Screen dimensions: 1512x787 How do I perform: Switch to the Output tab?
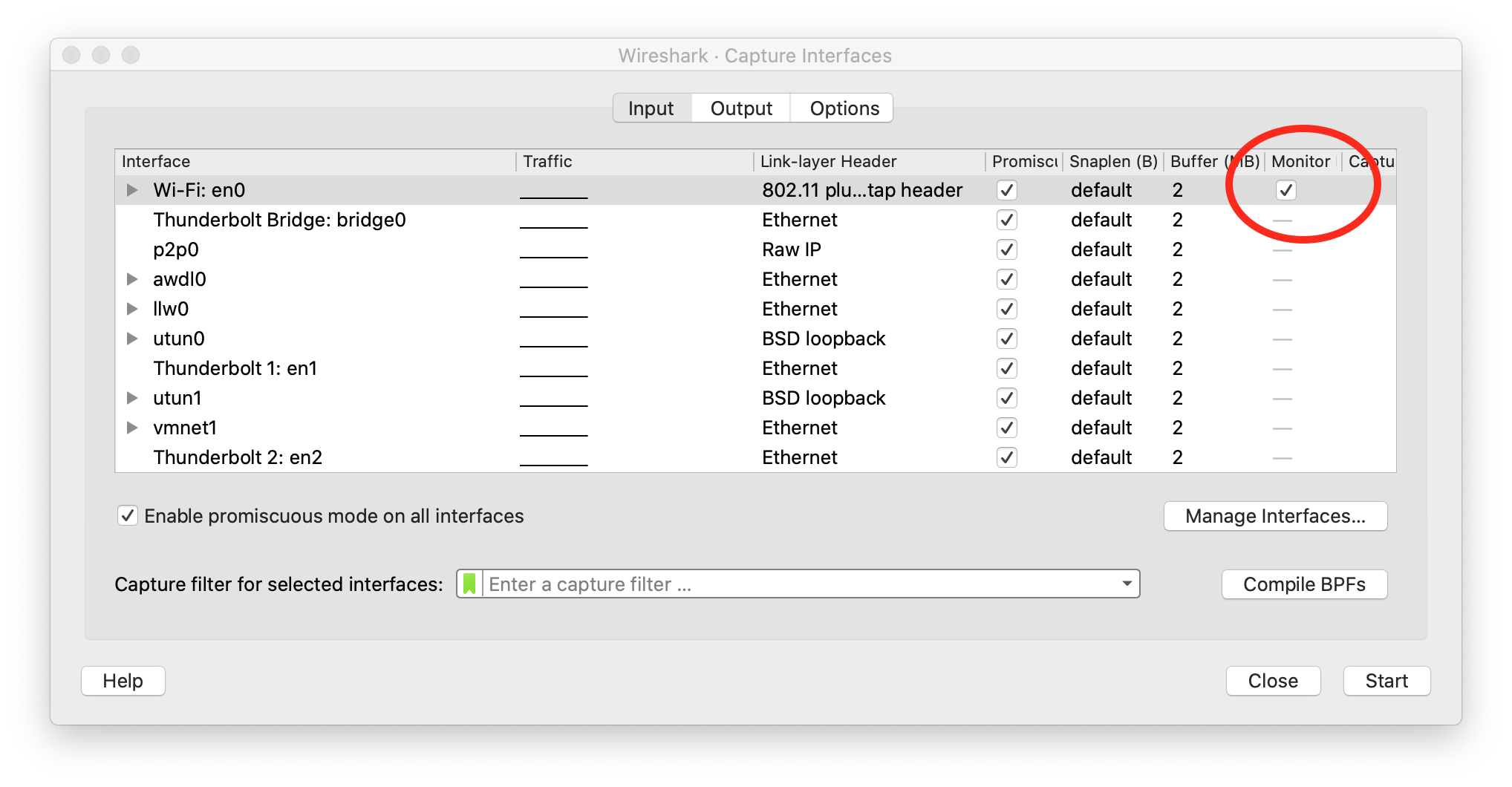tap(740, 108)
